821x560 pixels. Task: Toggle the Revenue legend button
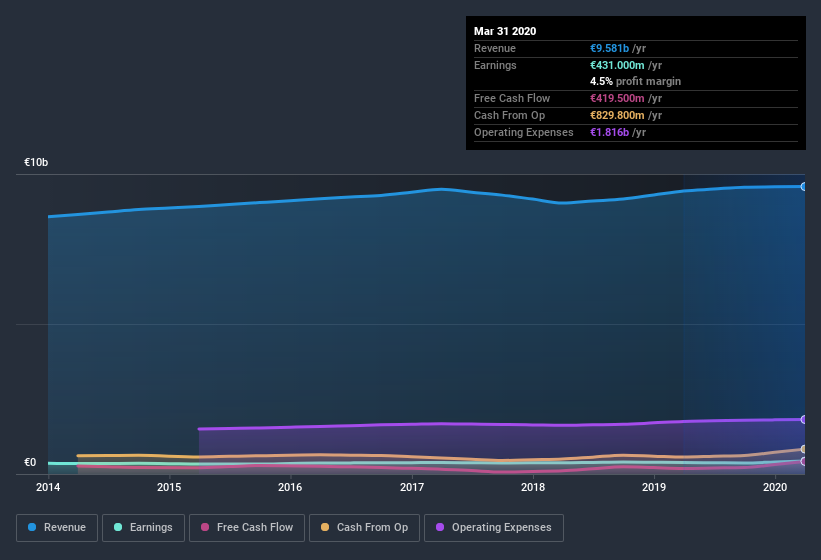[x=57, y=528]
